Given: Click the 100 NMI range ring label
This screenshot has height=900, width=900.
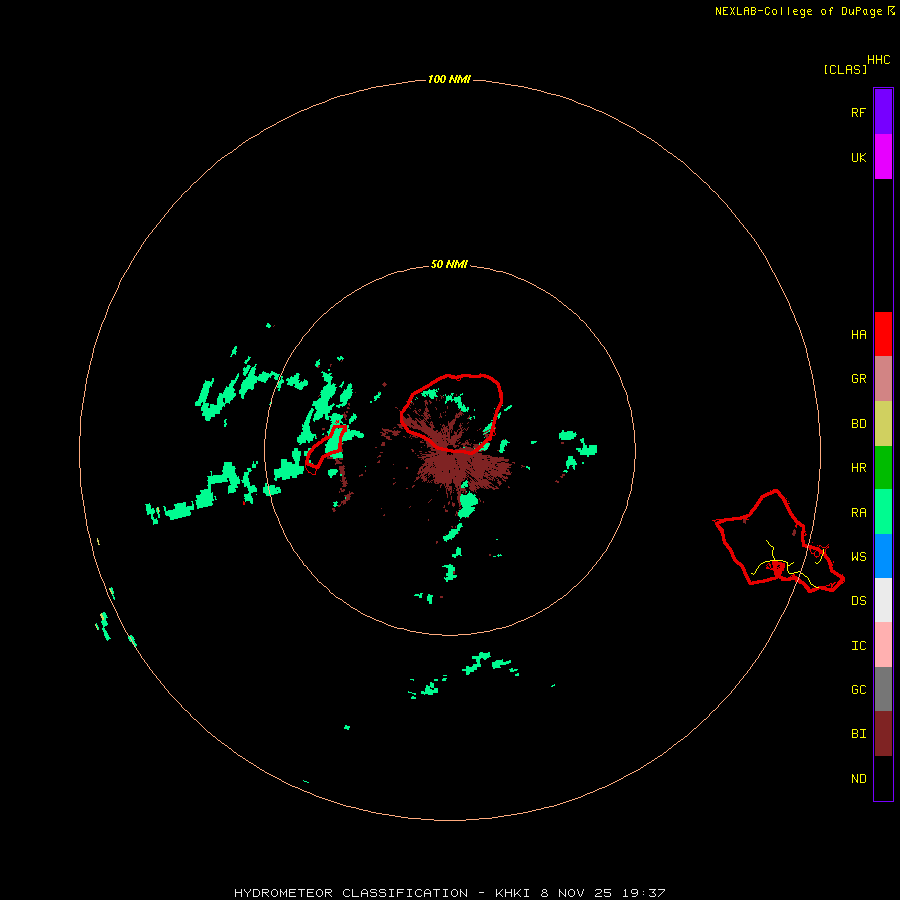Looking at the screenshot, I should [449, 79].
